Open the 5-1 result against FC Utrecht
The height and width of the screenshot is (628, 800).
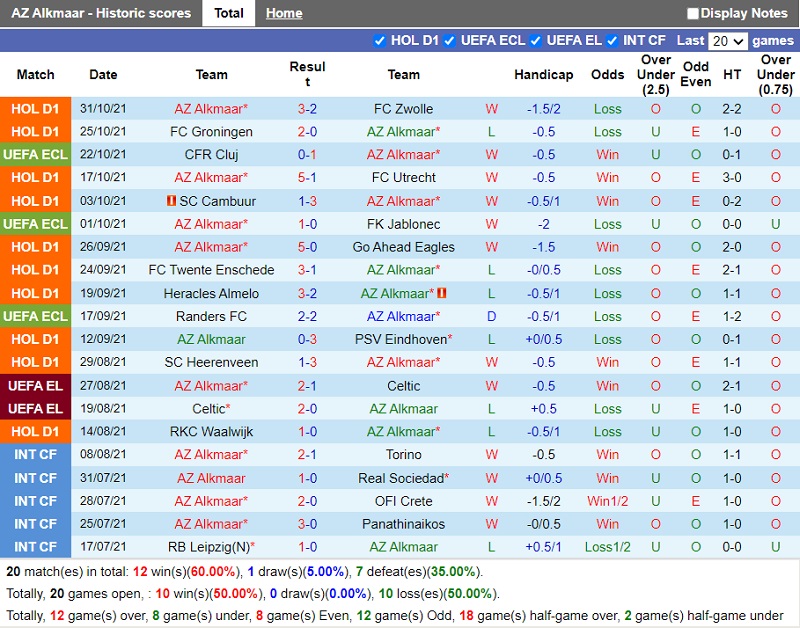click(307, 178)
